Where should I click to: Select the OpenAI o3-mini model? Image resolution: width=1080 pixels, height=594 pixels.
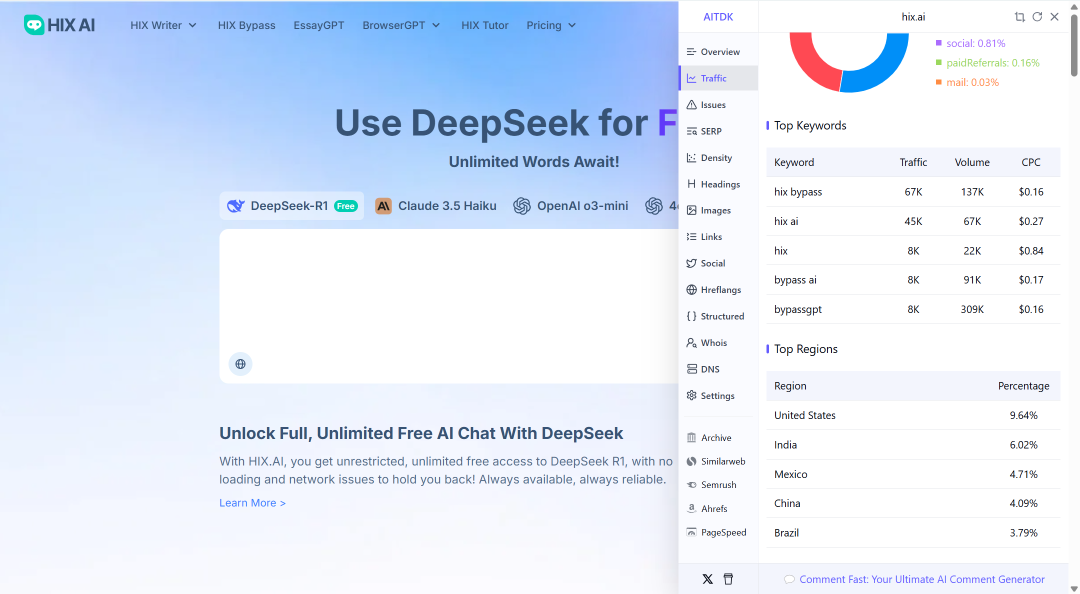click(571, 205)
